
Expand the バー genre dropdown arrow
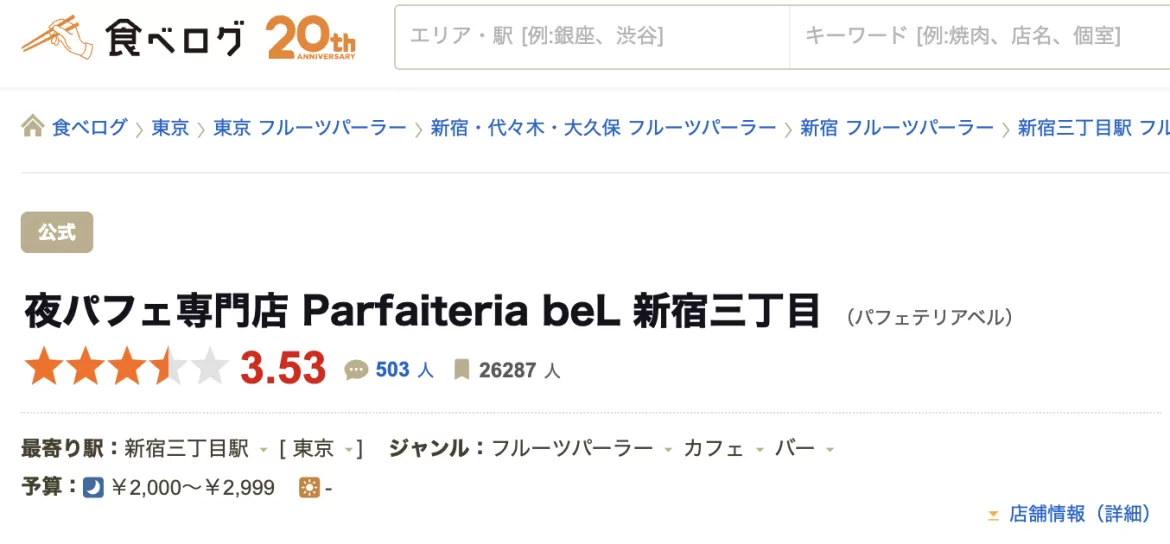[830, 450]
